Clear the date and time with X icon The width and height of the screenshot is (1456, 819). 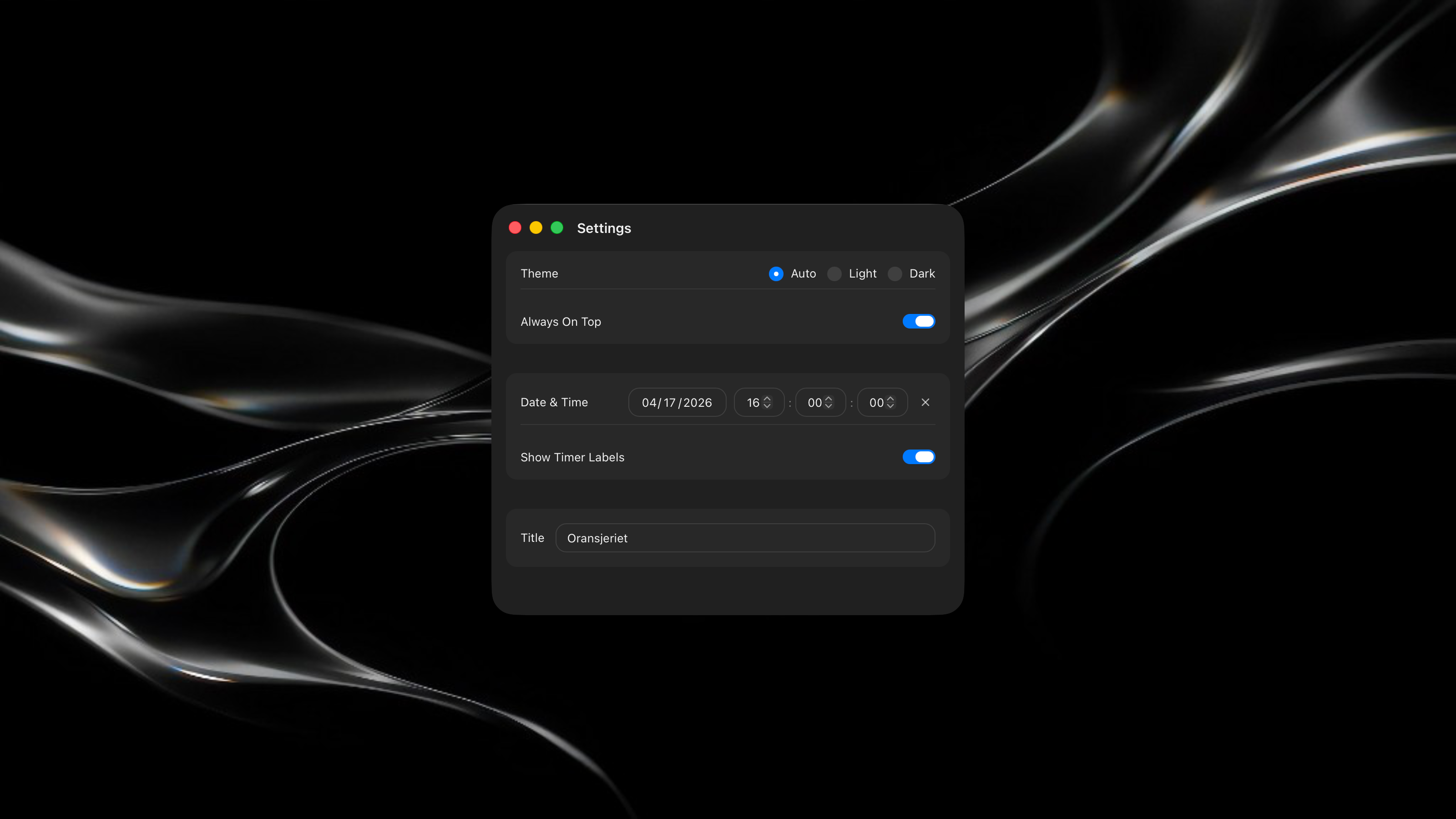coord(925,402)
